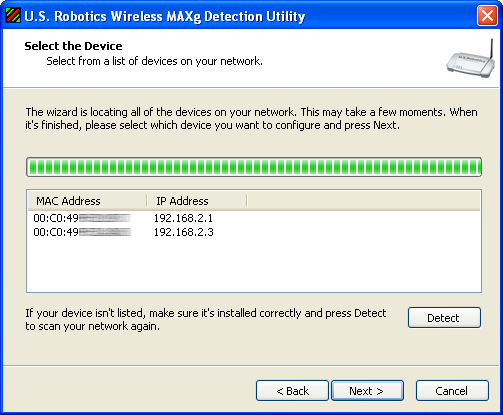The height and width of the screenshot is (415, 503).
Task: Close the Detection Utility window
Action: [487, 16]
